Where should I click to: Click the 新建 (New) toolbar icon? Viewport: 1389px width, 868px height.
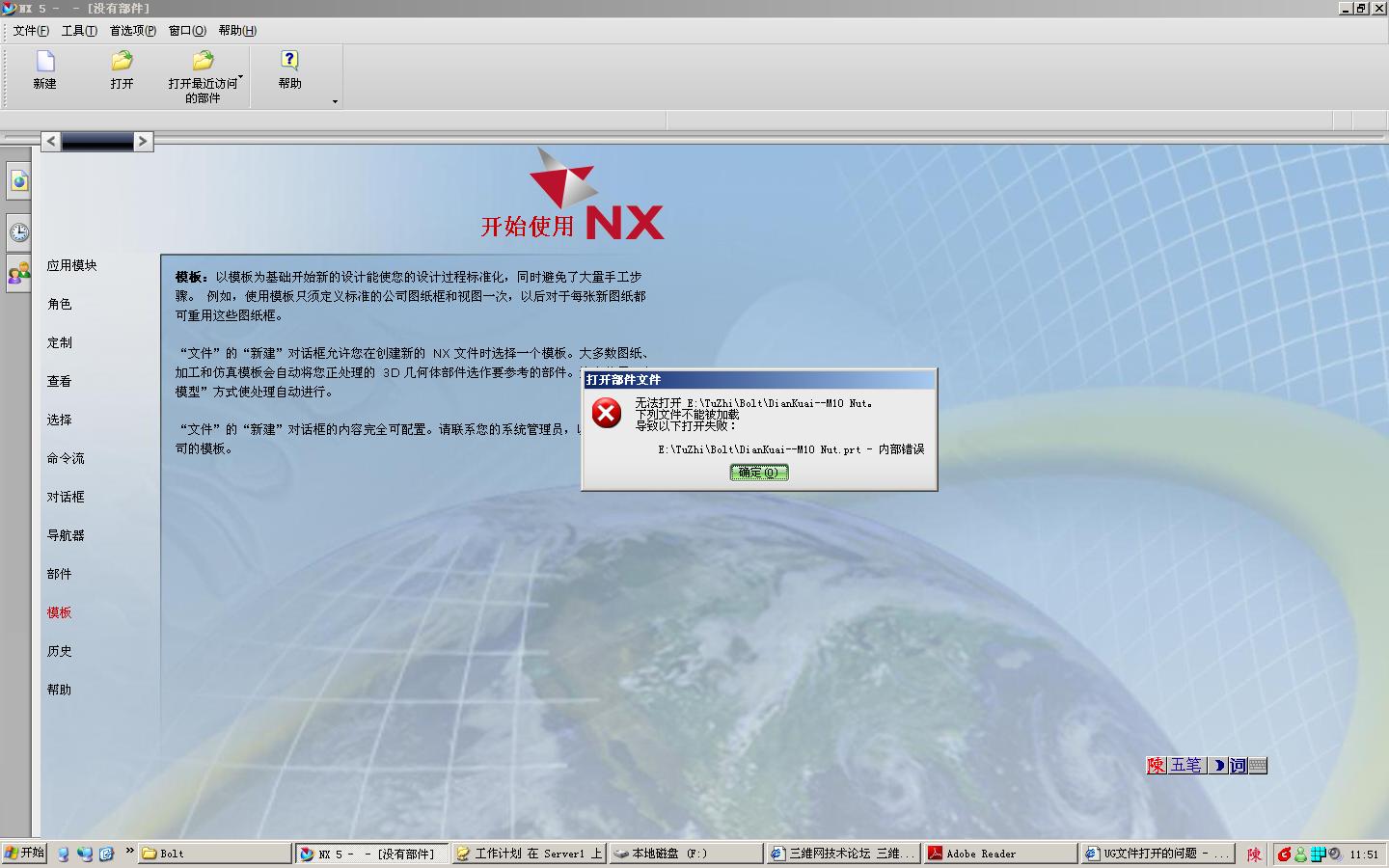pos(45,61)
